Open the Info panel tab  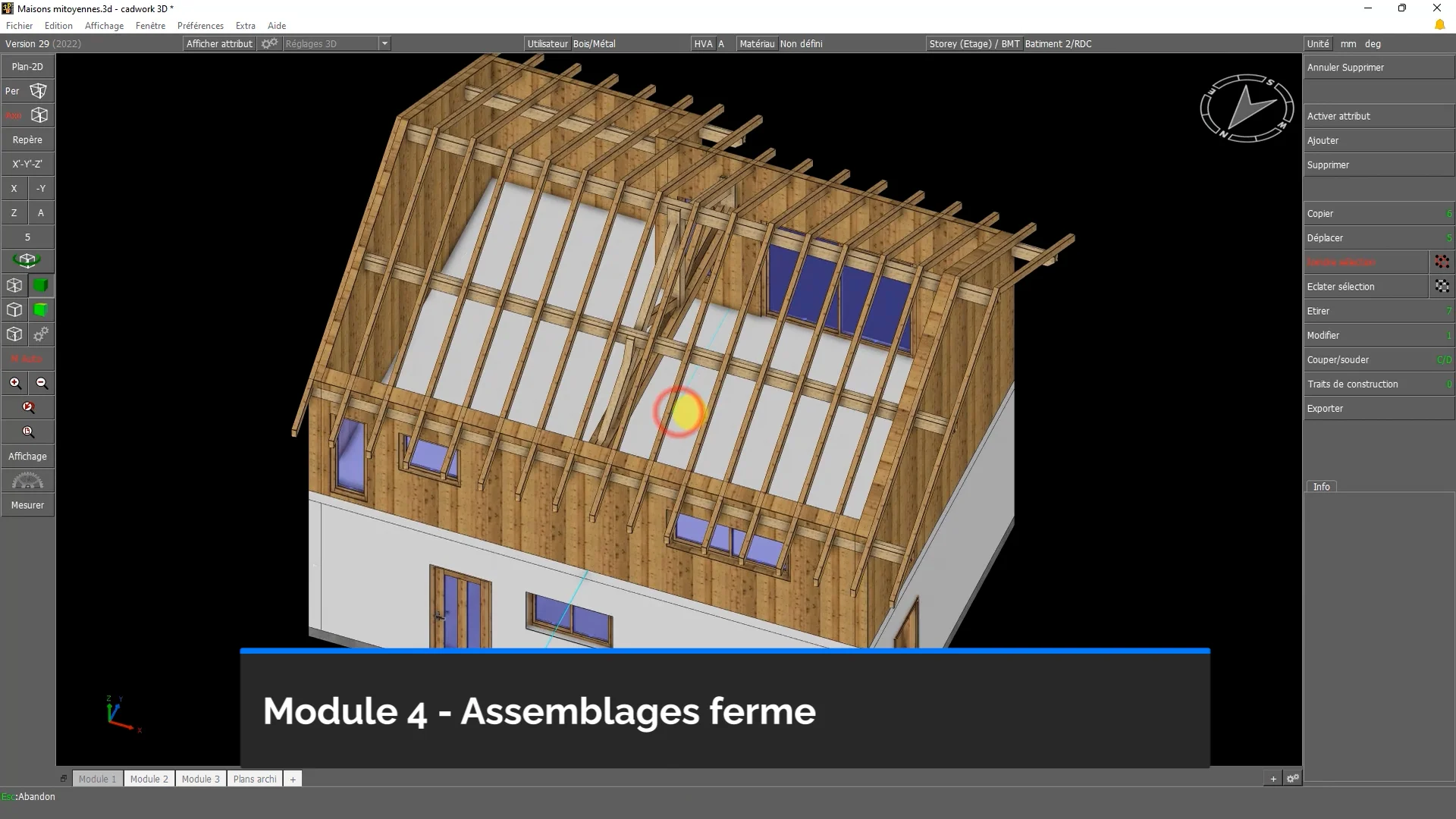(1321, 487)
